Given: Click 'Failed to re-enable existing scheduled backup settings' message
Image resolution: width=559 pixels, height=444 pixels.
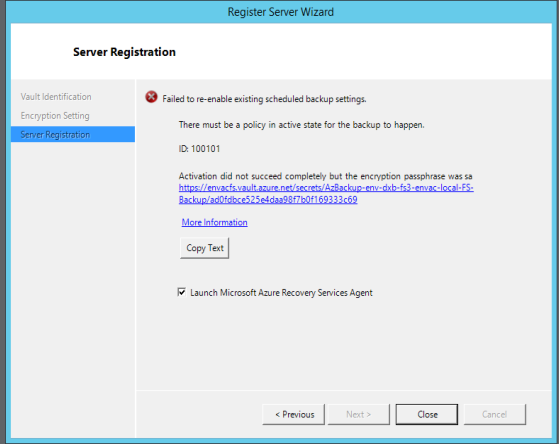Looking at the screenshot, I should [264, 99].
